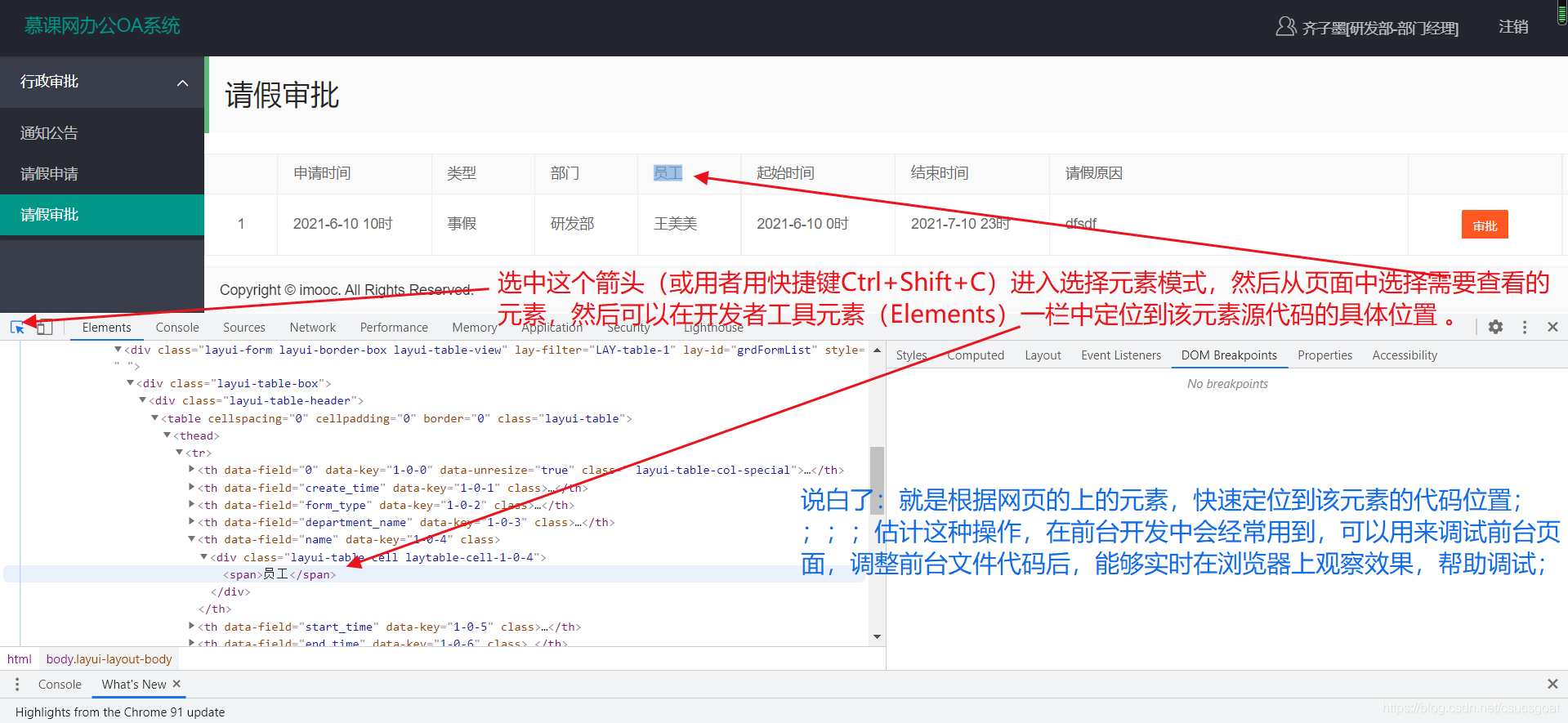Screen dimensions: 1568x723
Task: Expand the th data-field start_time node
Action: (192, 626)
